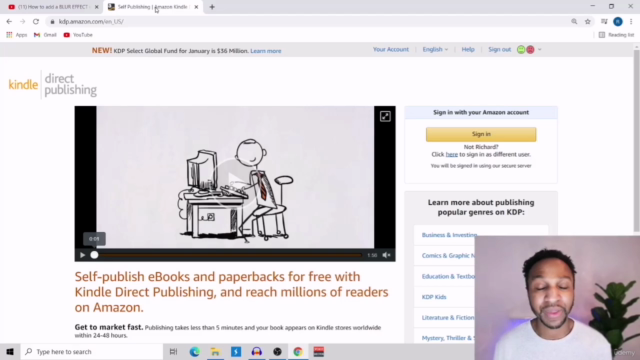Click the yellow Sign in button
This screenshot has width=640, height=360.
point(481,134)
